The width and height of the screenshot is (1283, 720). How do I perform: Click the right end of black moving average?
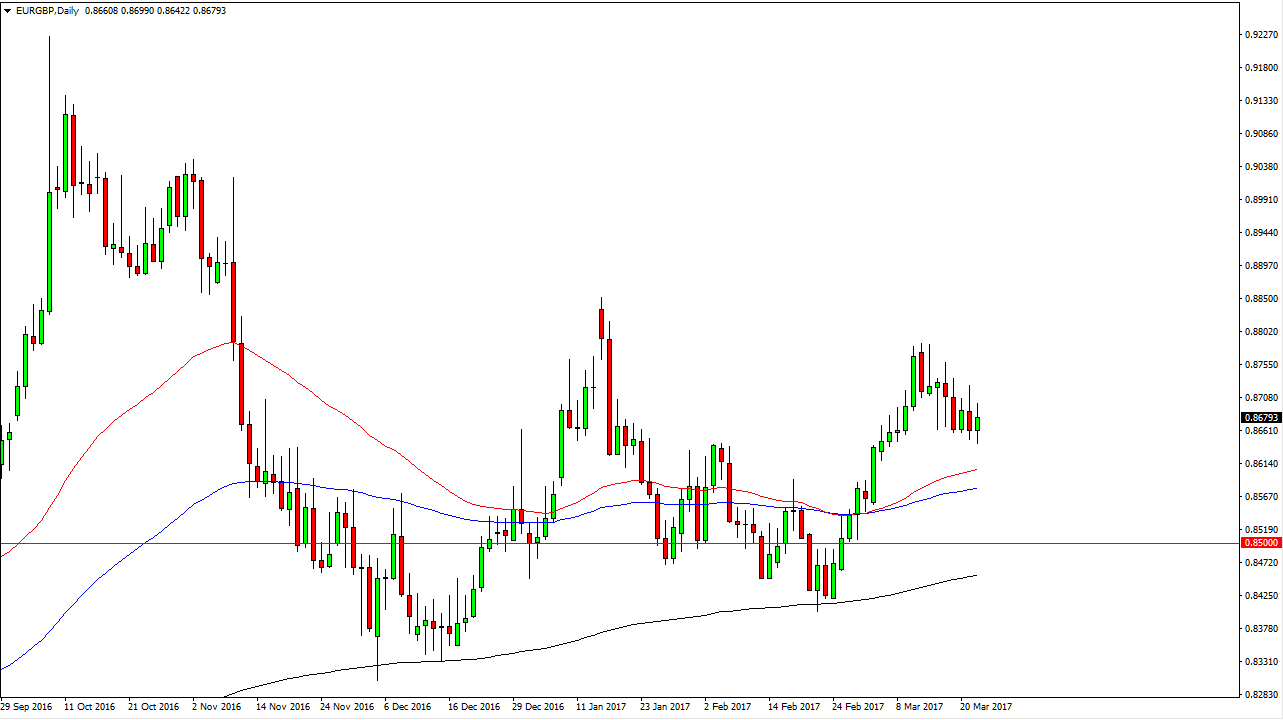(x=975, y=575)
